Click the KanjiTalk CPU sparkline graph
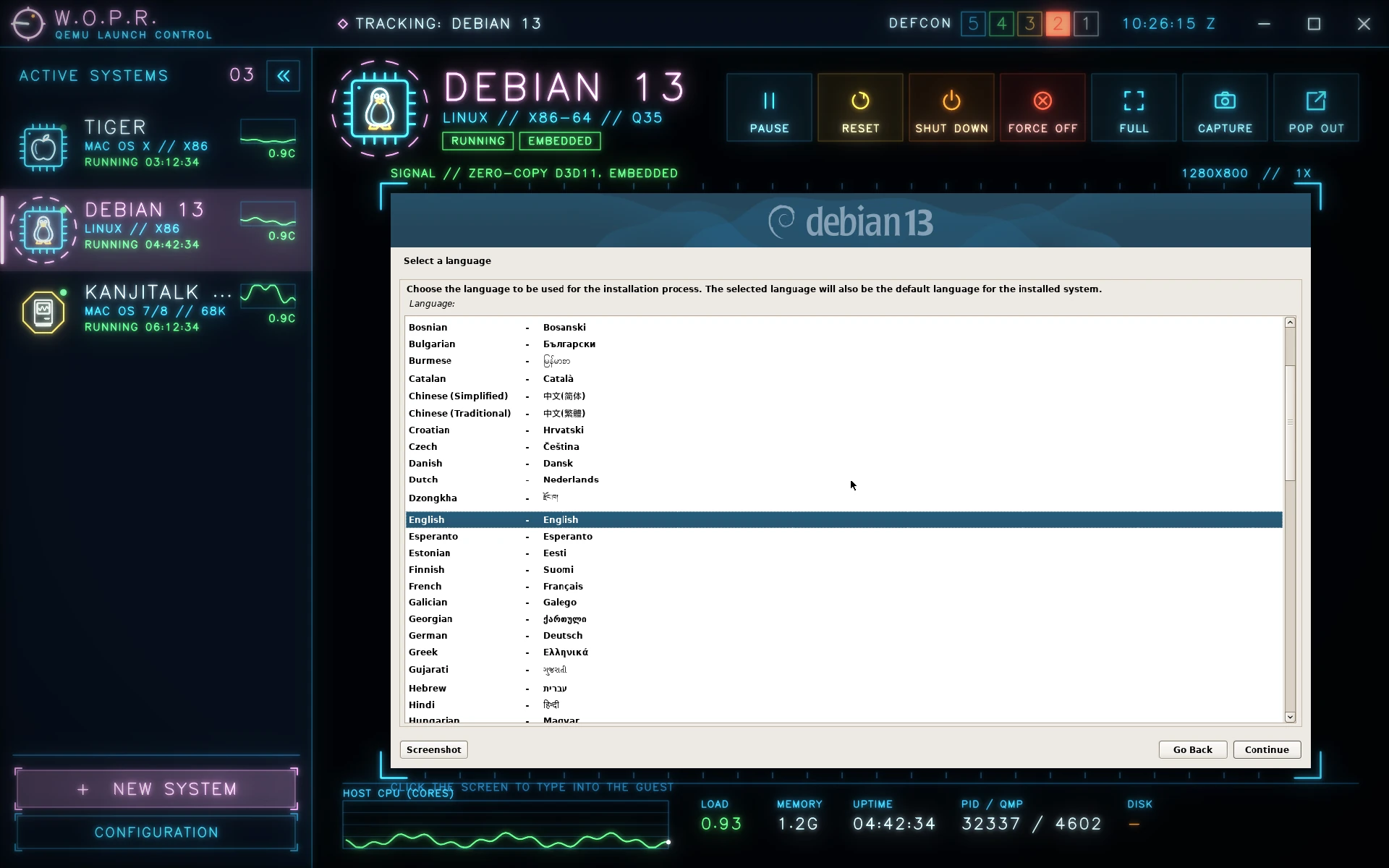 pyautogui.click(x=268, y=297)
